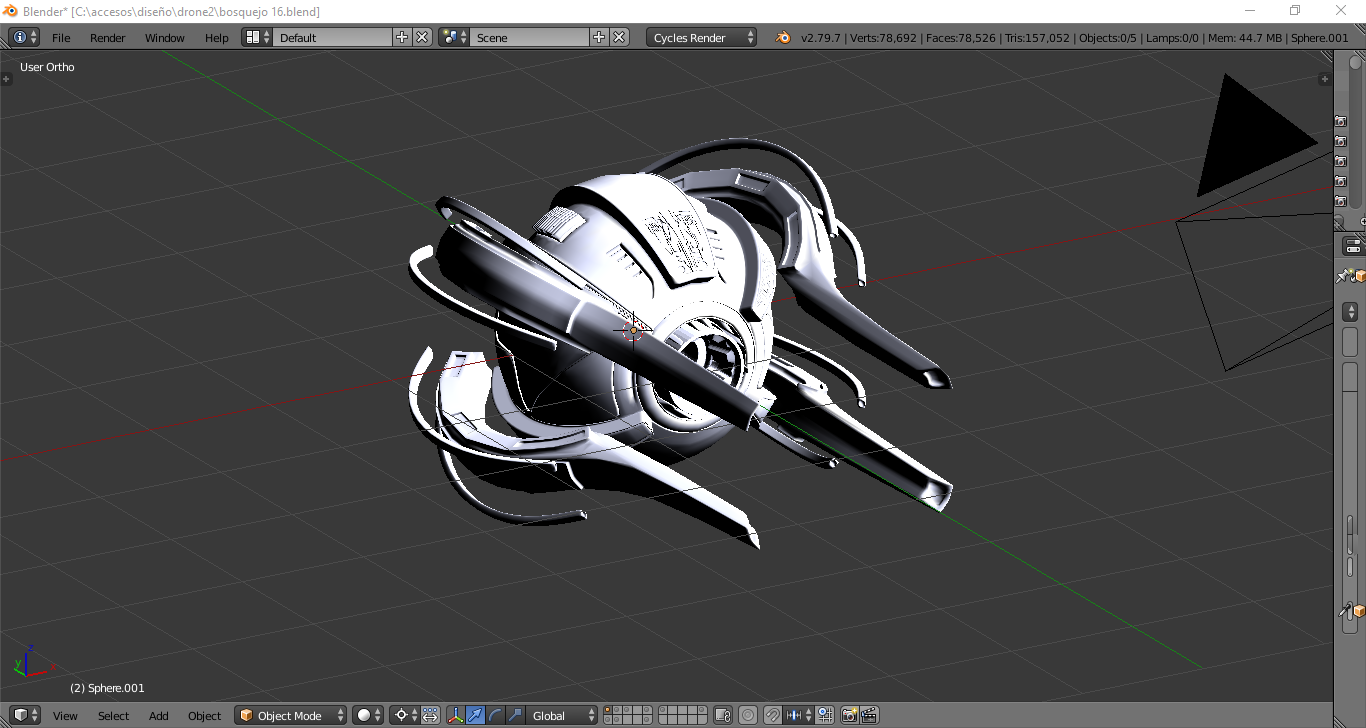Open the snap element type selector
The image size is (1366, 728).
coord(798,715)
